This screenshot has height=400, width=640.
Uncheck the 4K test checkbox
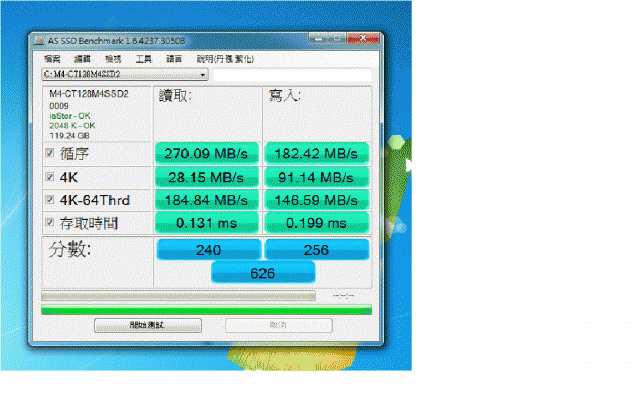(49, 177)
